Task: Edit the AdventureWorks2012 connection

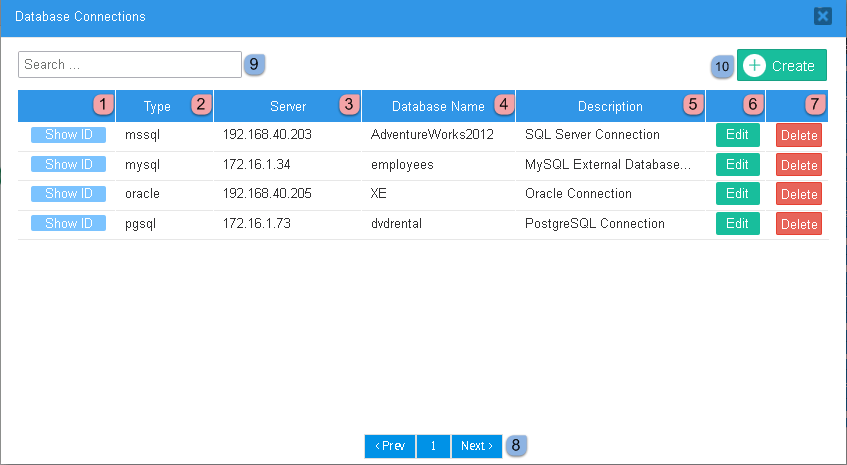Action: click(x=736, y=135)
